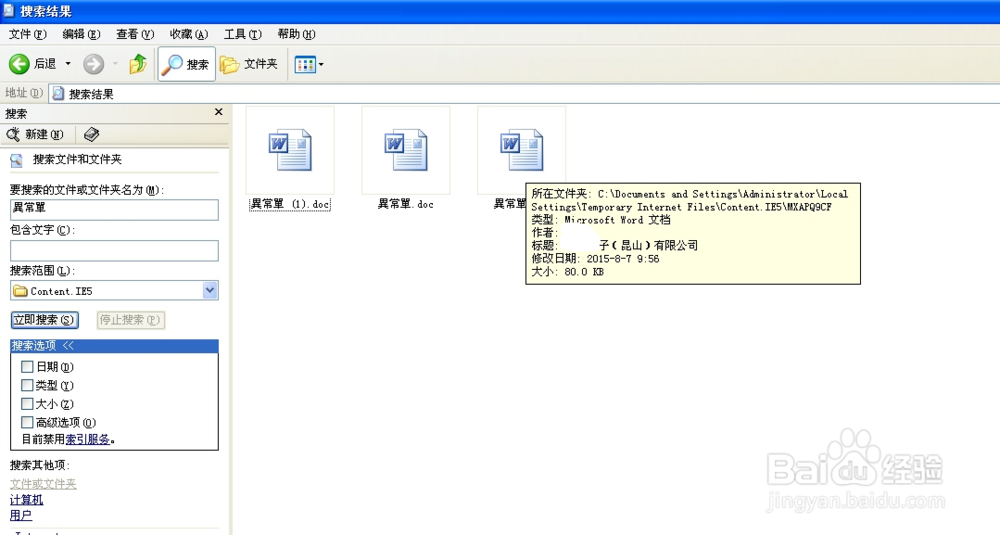The image size is (1000, 535).
Task: Open the 编辑(E) menu
Action: pyautogui.click(x=81, y=34)
